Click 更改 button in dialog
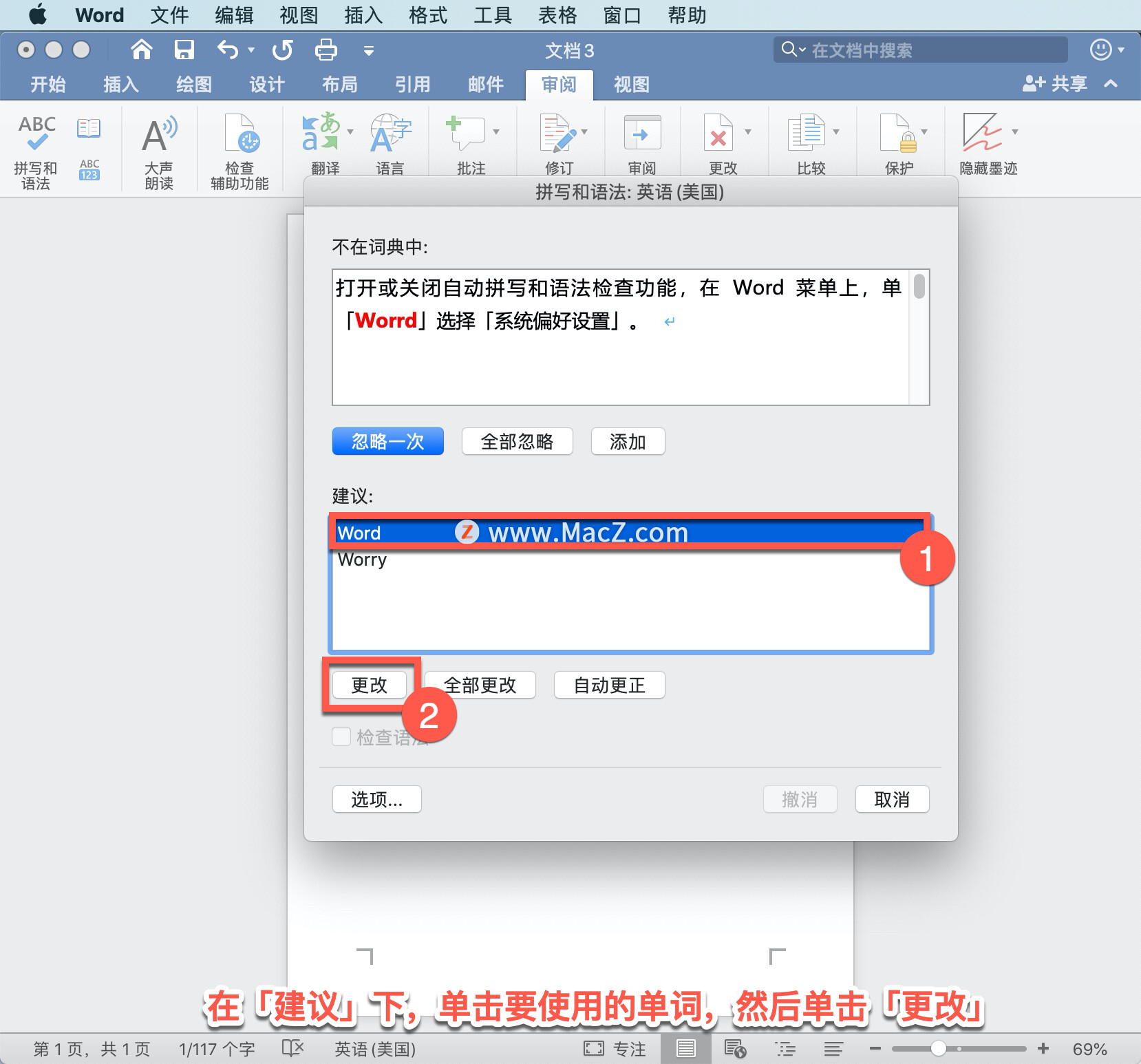This screenshot has width=1141, height=1064. (370, 685)
